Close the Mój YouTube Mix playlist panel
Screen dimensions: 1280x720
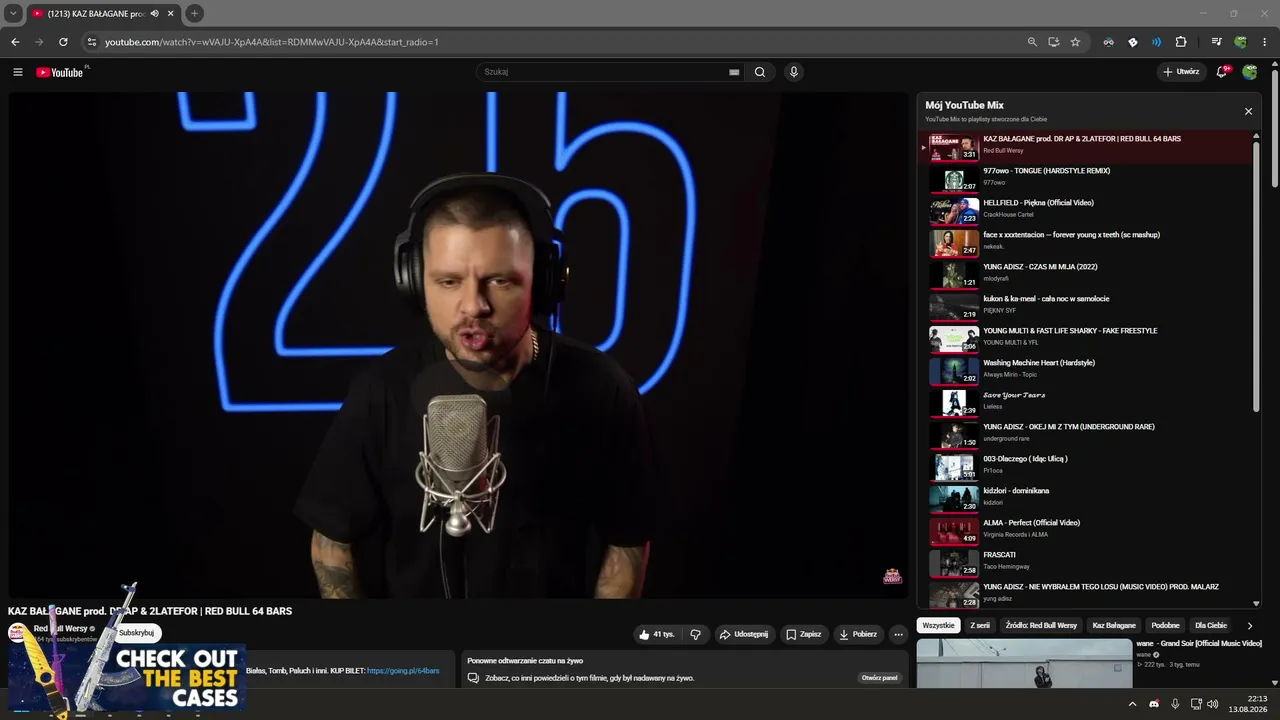pos(1248,111)
